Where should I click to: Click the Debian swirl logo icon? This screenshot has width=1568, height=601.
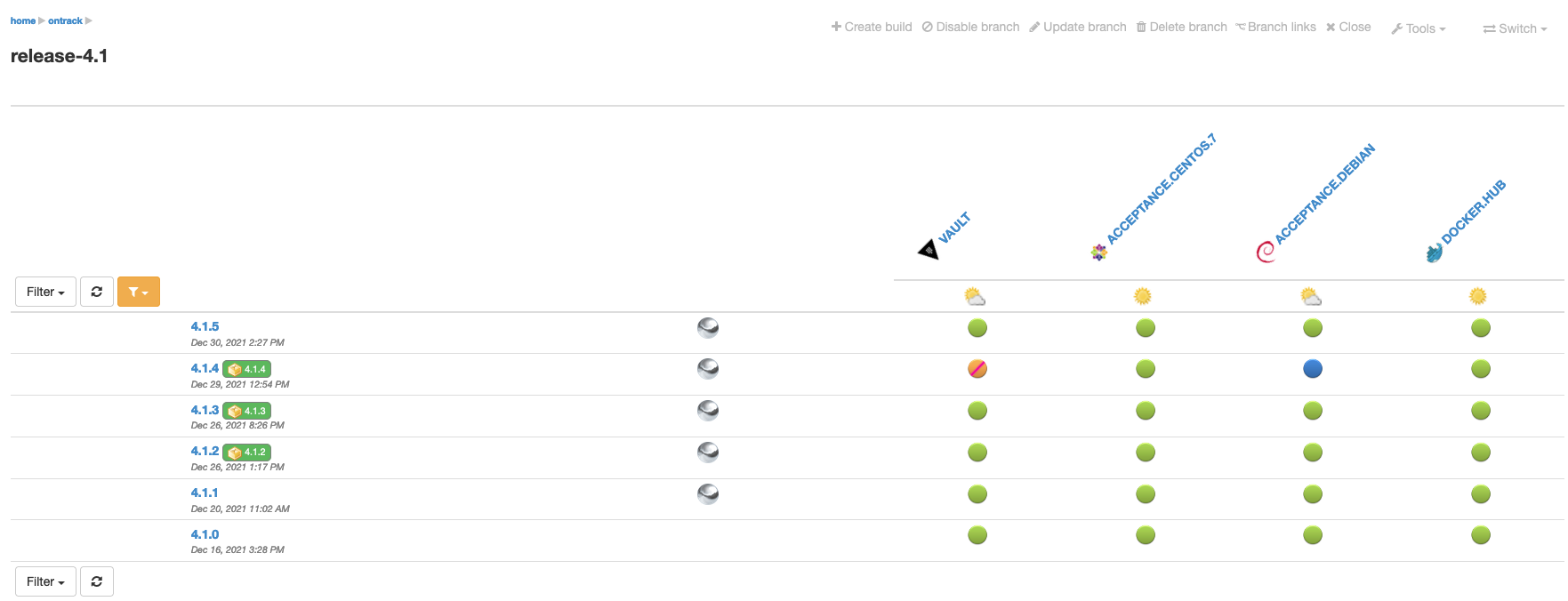point(1265,252)
